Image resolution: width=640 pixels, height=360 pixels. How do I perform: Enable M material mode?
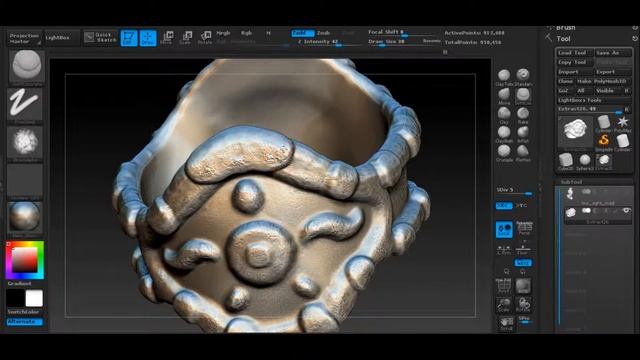pos(268,33)
